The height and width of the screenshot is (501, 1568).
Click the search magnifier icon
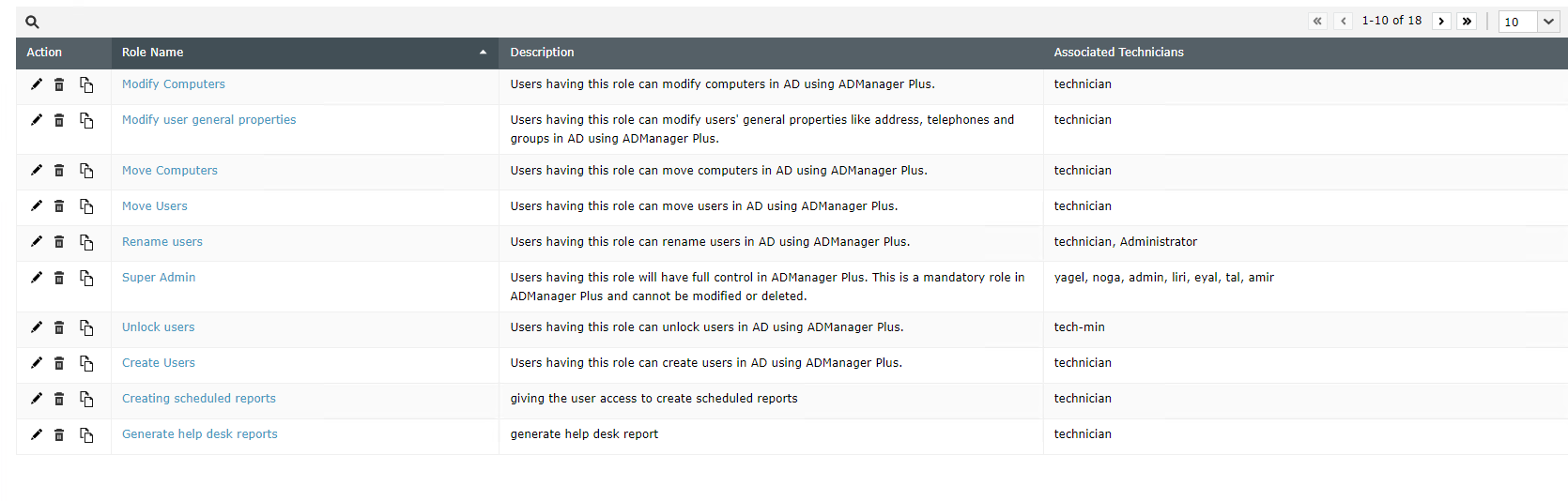(32, 22)
